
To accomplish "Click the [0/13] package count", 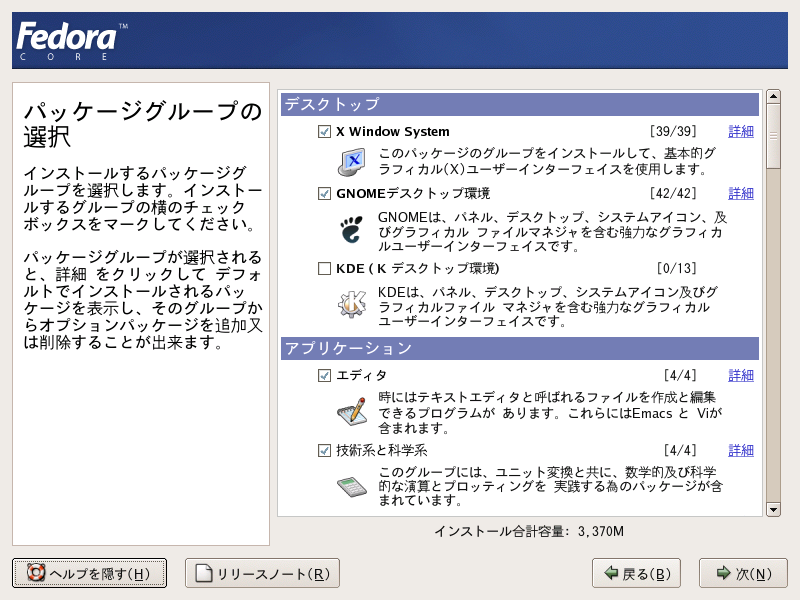I will click(677, 268).
